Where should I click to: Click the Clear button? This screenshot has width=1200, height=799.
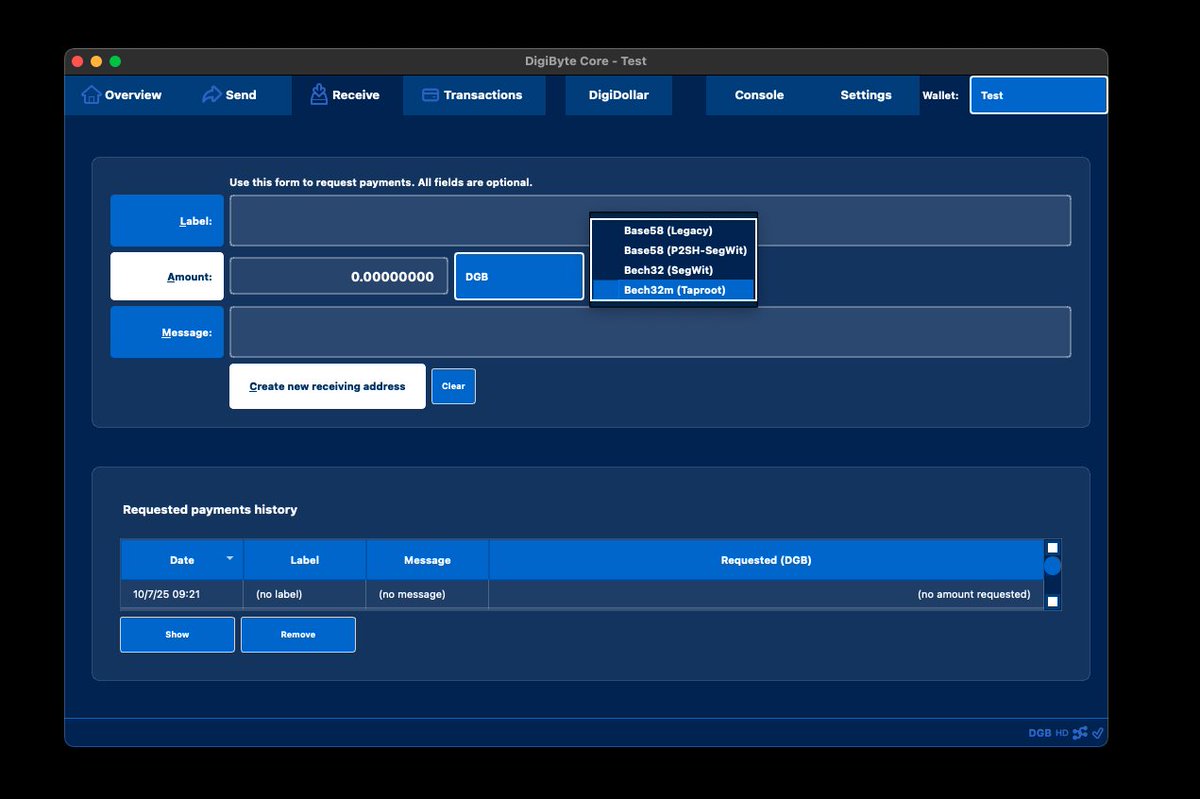point(453,386)
